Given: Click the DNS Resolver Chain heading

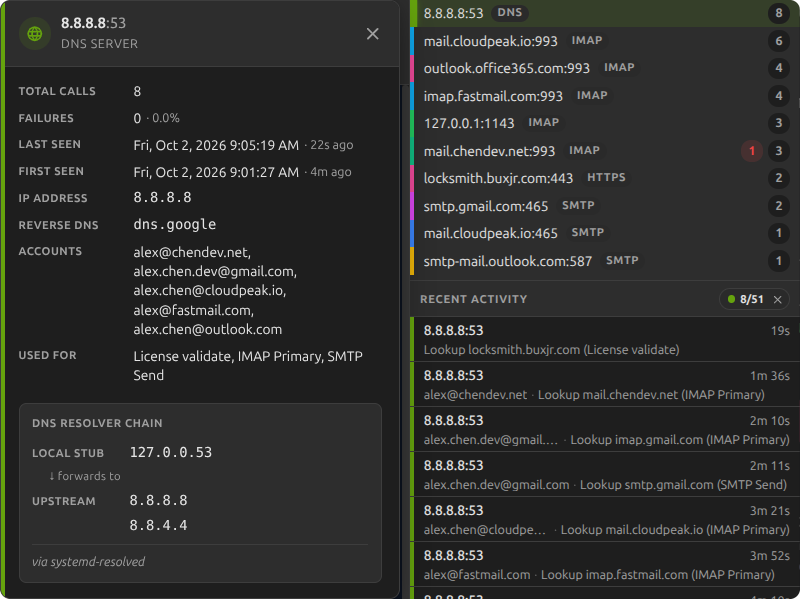Looking at the screenshot, I should coord(97,423).
